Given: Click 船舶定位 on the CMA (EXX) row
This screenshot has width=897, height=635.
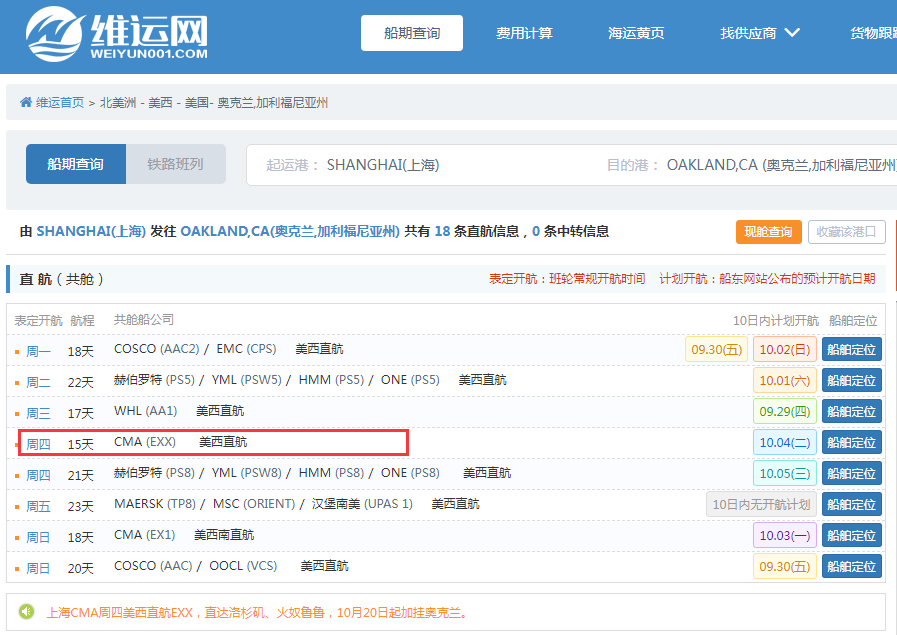Looking at the screenshot, I should click(851, 442).
